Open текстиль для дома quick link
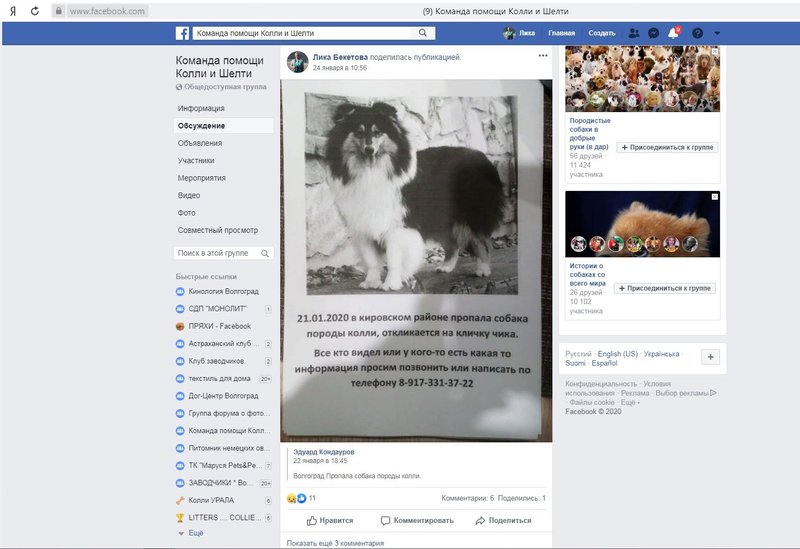The image size is (800, 549). click(x=219, y=378)
